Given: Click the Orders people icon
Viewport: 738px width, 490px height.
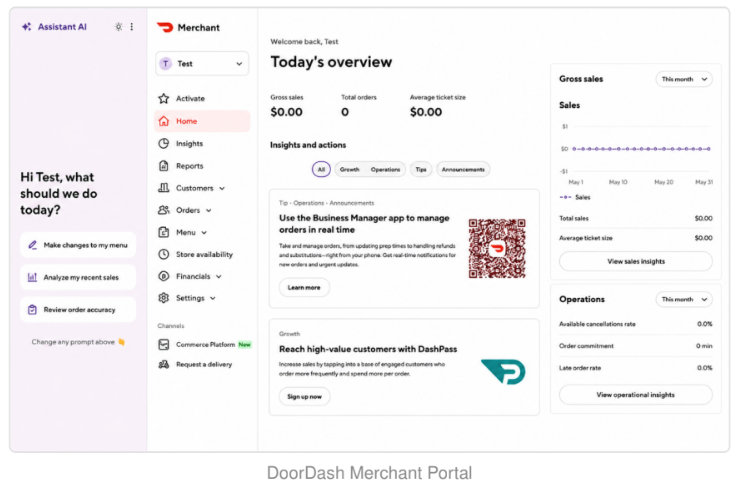Looking at the screenshot, I should (x=163, y=210).
